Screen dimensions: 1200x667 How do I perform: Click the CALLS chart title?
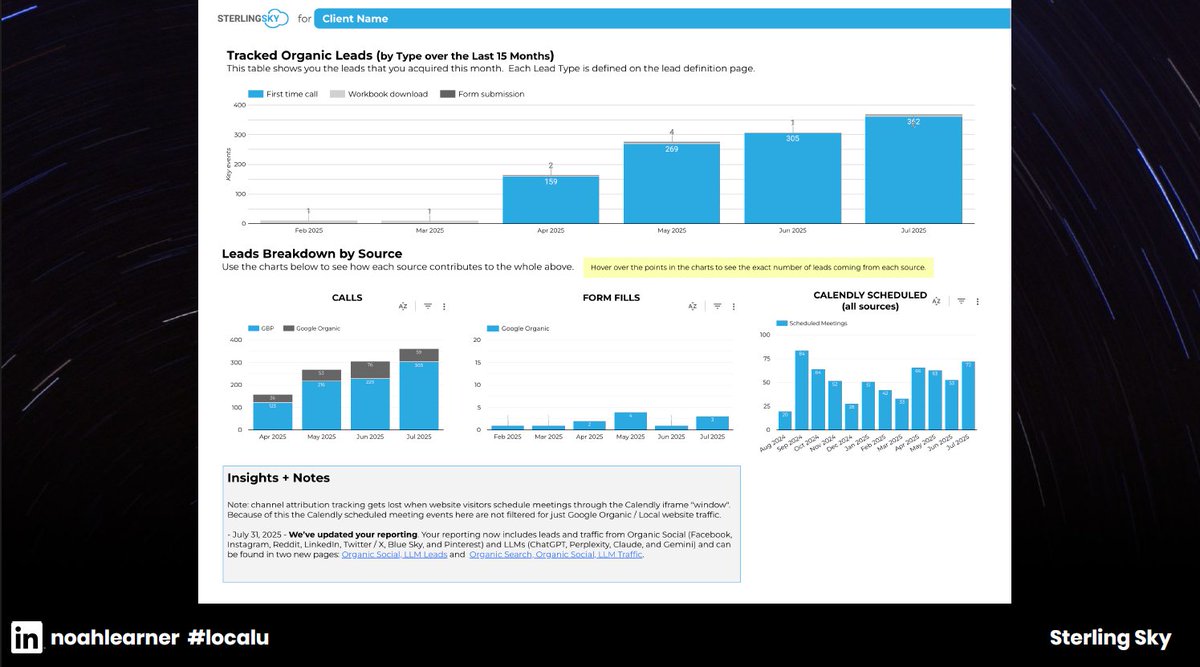click(x=347, y=297)
